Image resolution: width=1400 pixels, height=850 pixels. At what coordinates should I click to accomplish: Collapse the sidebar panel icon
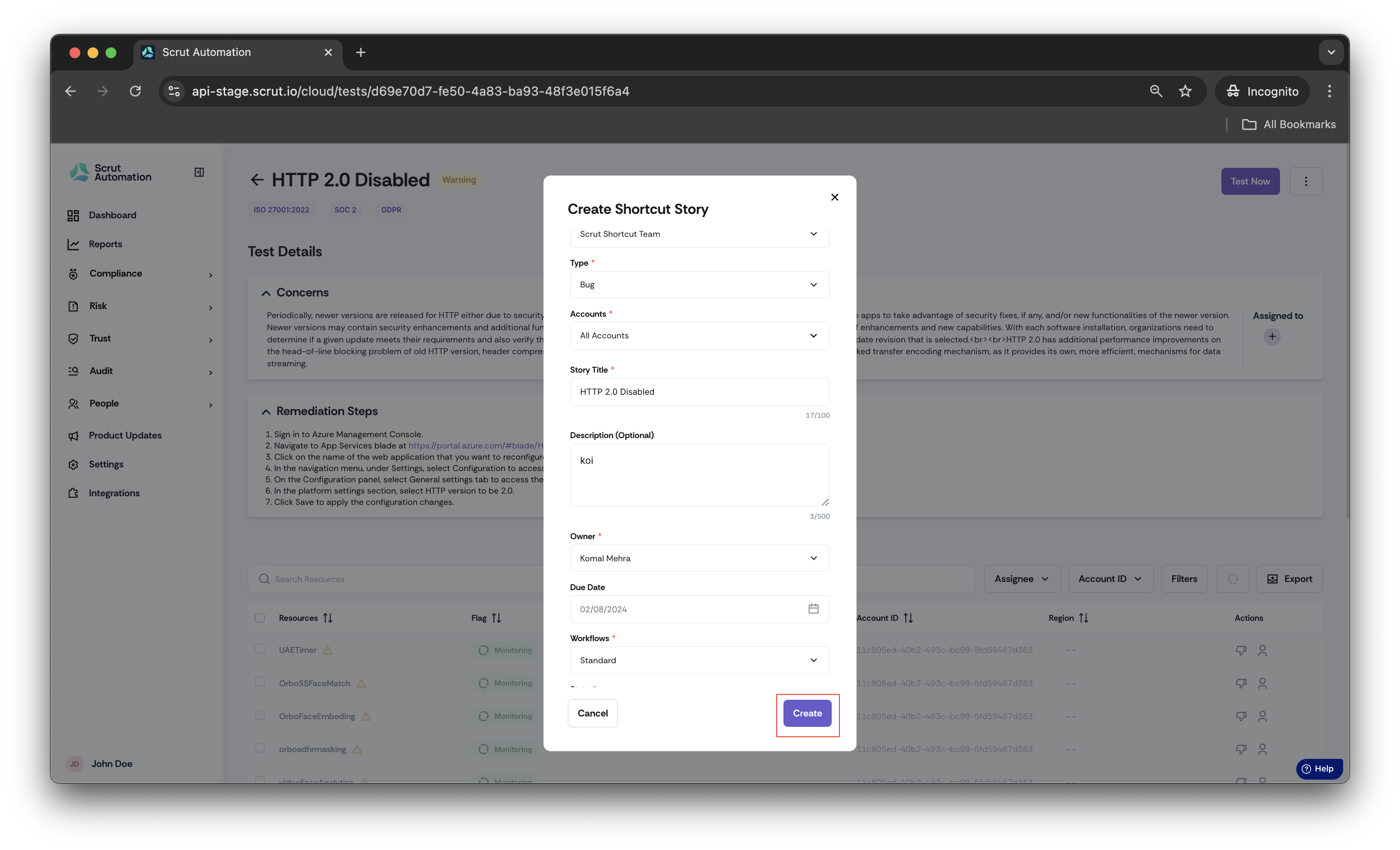pyautogui.click(x=199, y=172)
